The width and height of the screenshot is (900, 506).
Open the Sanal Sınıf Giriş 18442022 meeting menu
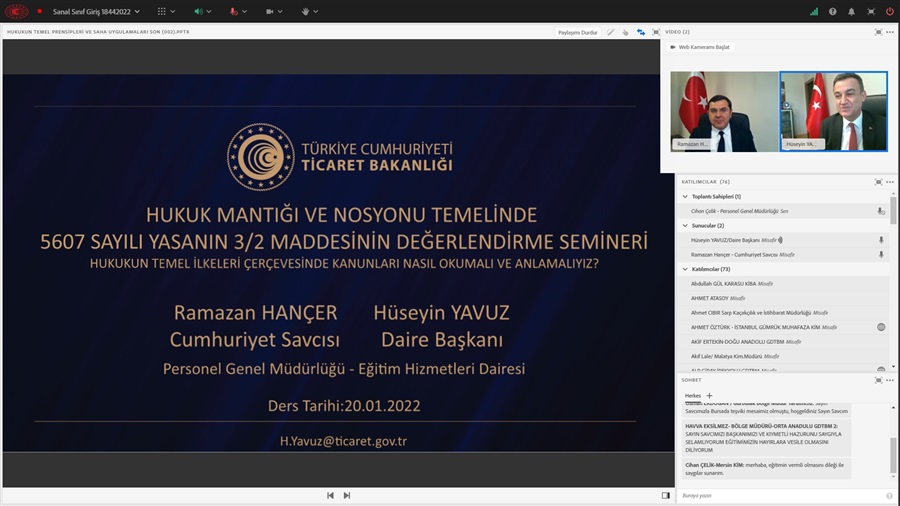(x=96, y=11)
